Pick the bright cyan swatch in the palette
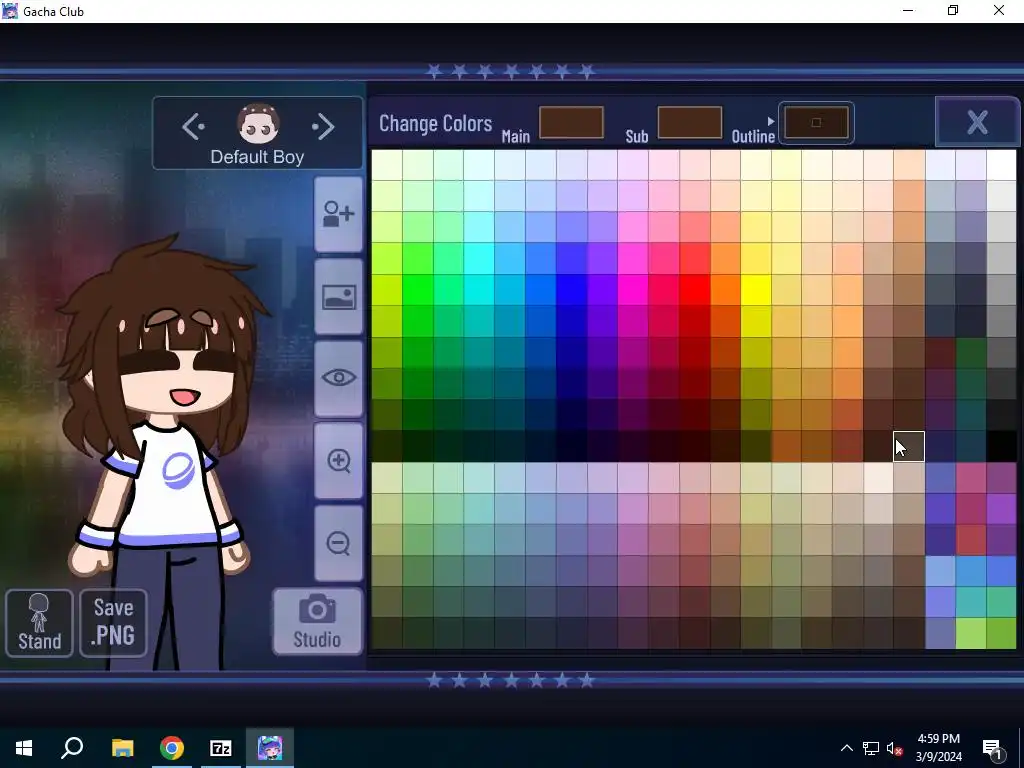The height and width of the screenshot is (768, 1024). click(x=479, y=289)
